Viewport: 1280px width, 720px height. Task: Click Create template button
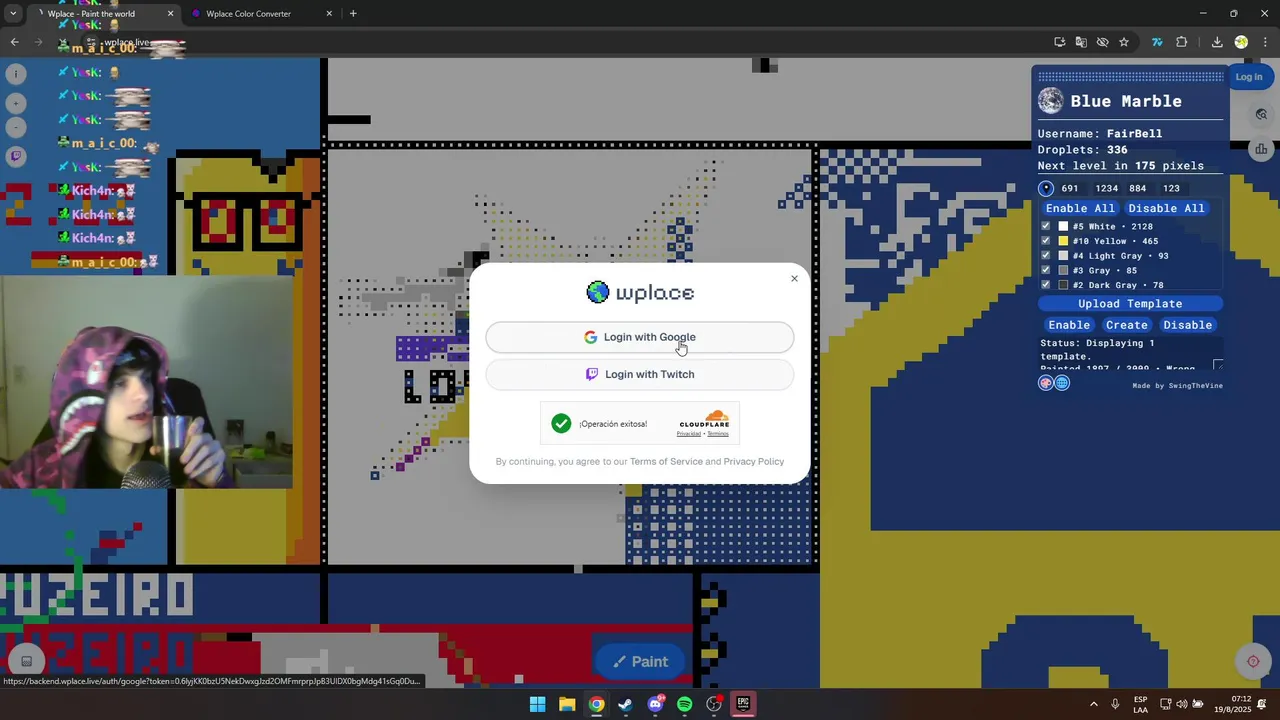point(1126,325)
